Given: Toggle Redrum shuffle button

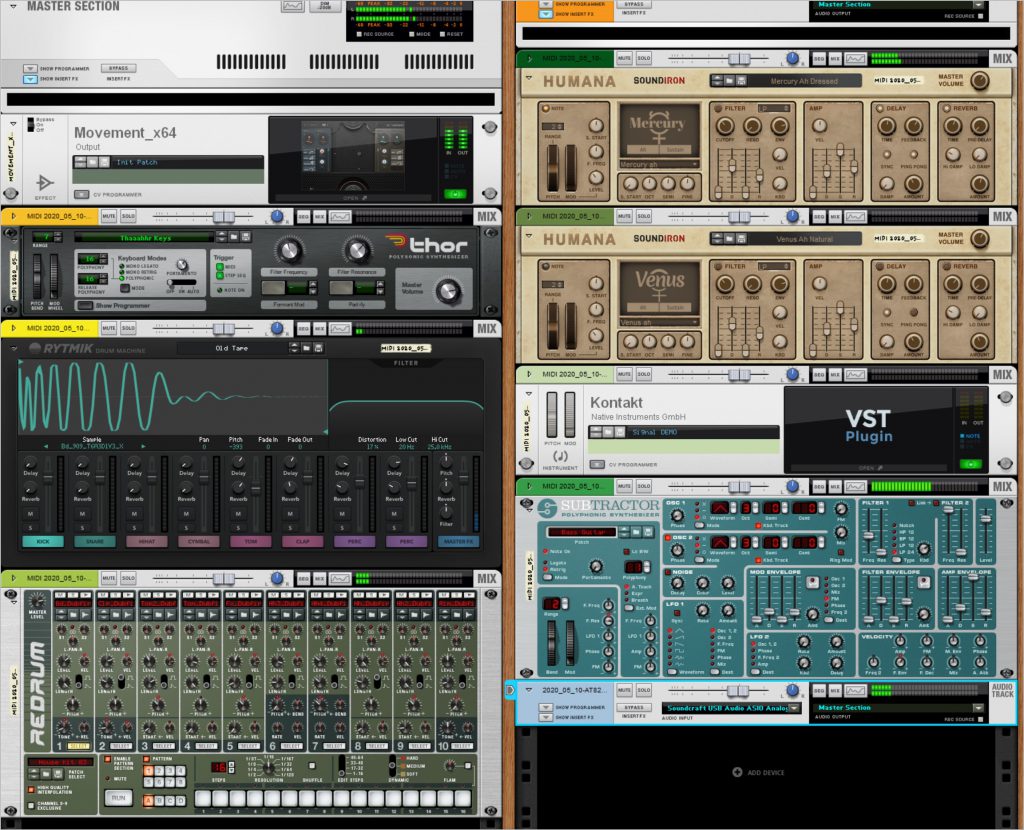Looking at the screenshot, I should tap(312, 765).
